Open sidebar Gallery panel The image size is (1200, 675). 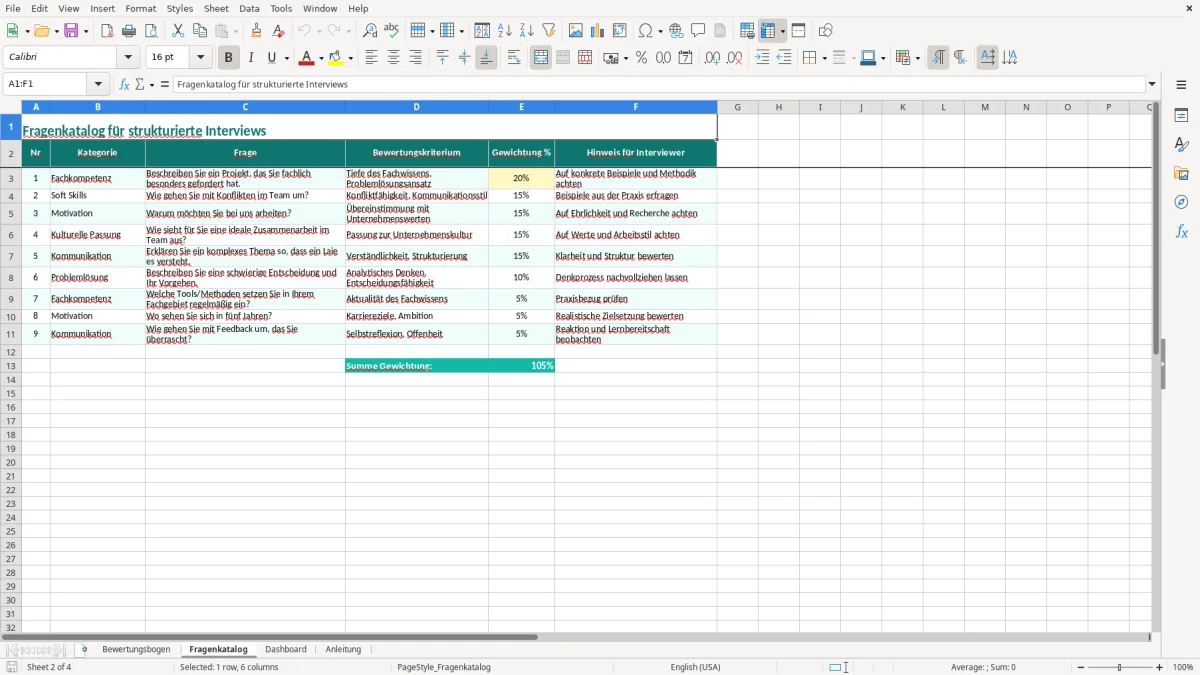(x=1181, y=174)
